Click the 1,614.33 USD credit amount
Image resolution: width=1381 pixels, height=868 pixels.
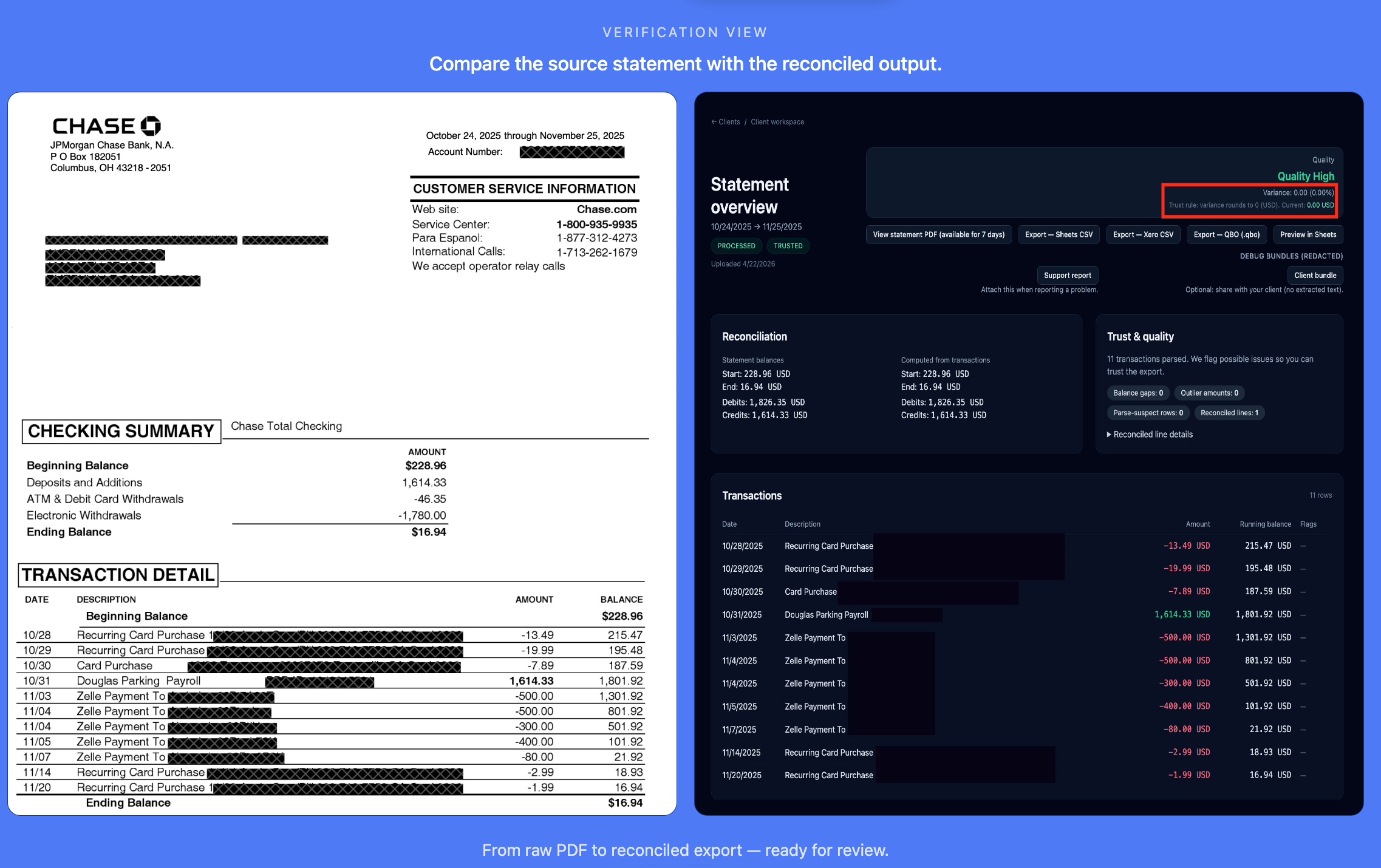click(1182, 614)
